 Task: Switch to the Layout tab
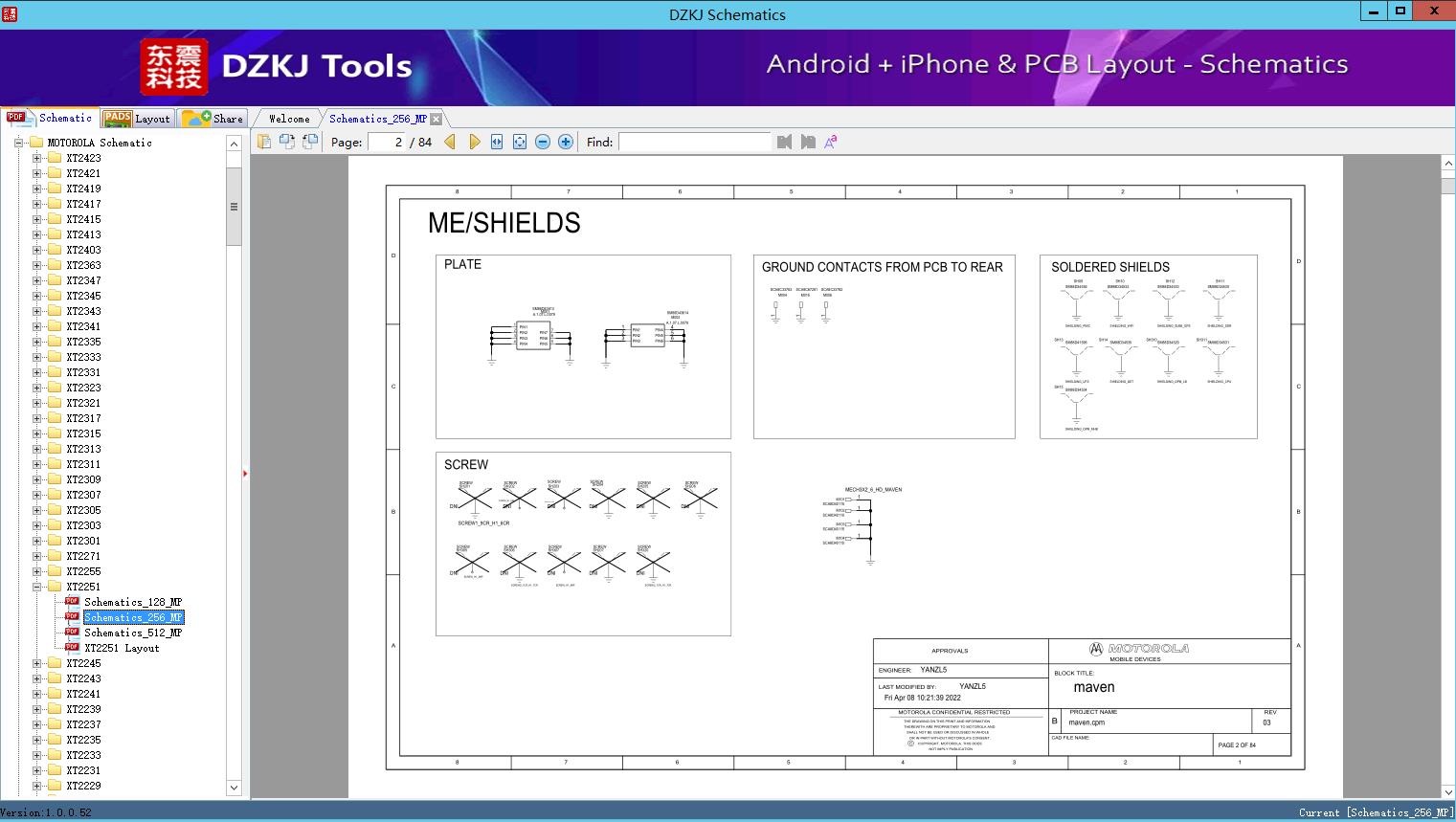pyautogui.click(x=137, y=118)
